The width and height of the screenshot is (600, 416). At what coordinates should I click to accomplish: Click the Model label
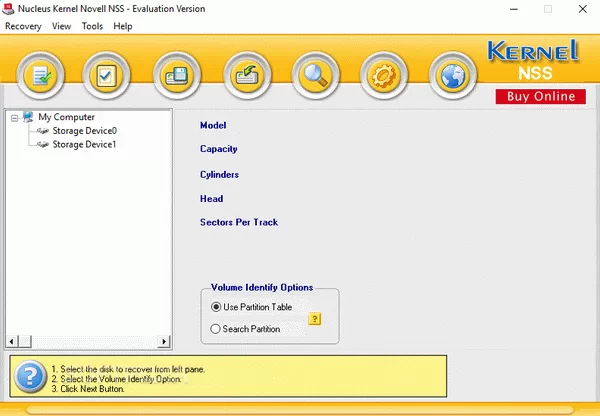(213, 125)
